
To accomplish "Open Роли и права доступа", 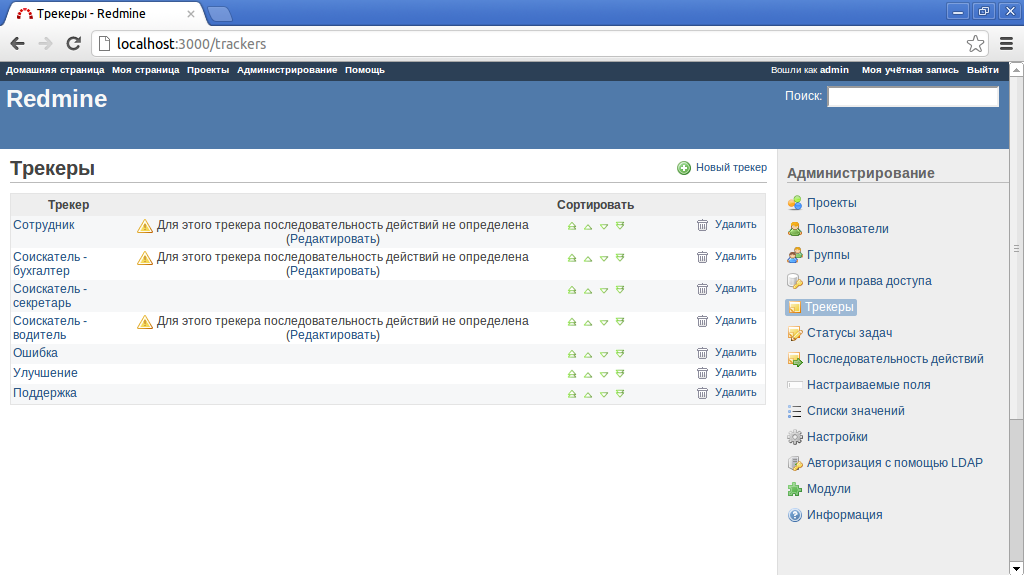I will coord(869,281).
